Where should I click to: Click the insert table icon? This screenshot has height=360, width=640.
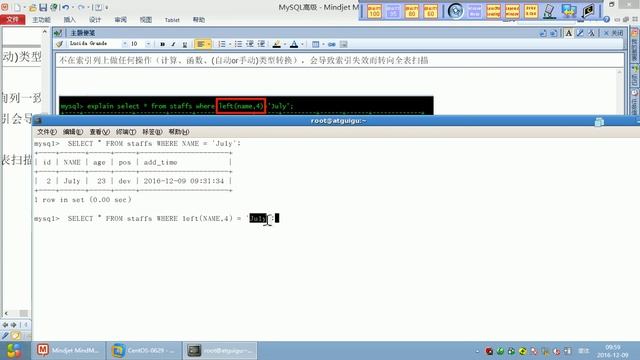(x=316, y=44)
